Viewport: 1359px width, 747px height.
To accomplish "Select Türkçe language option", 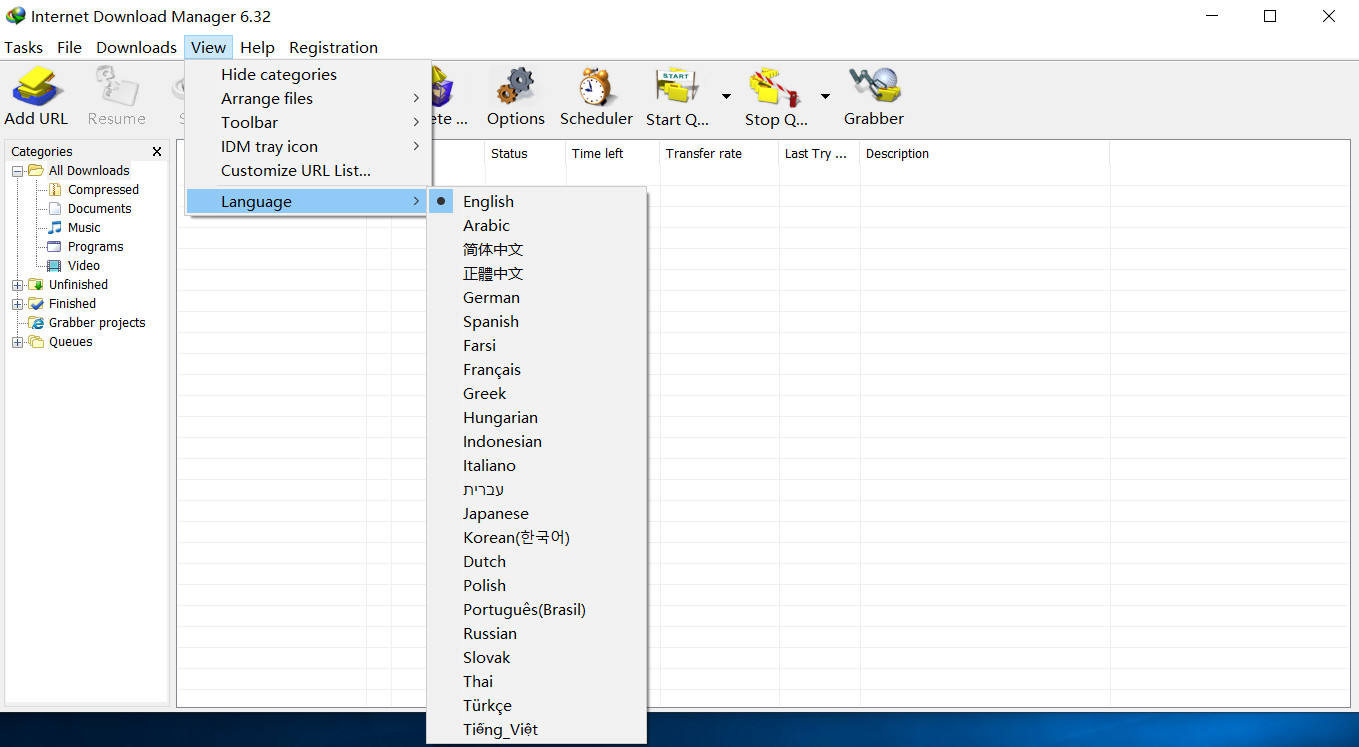I will point(537,705).
